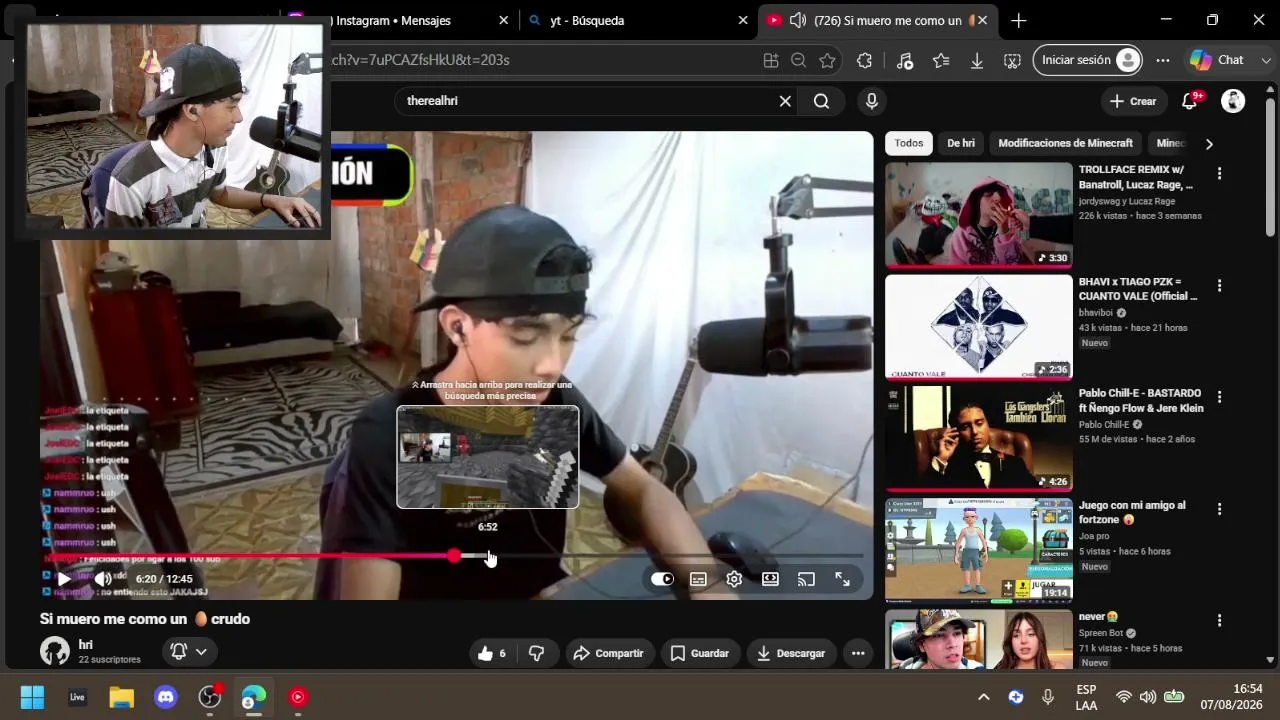This screenshot has width=1280, height=720.
Task: Enter fullscreen mode in the player
Action: tap(842, 579)
